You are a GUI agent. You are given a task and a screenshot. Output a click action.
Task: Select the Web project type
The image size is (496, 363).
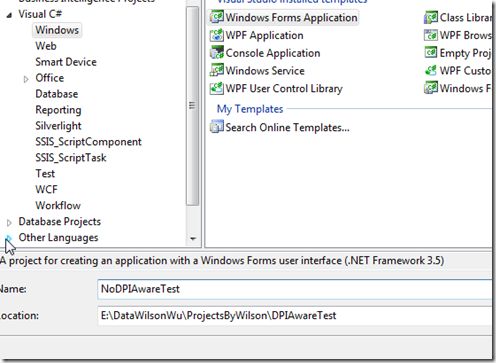46,46
